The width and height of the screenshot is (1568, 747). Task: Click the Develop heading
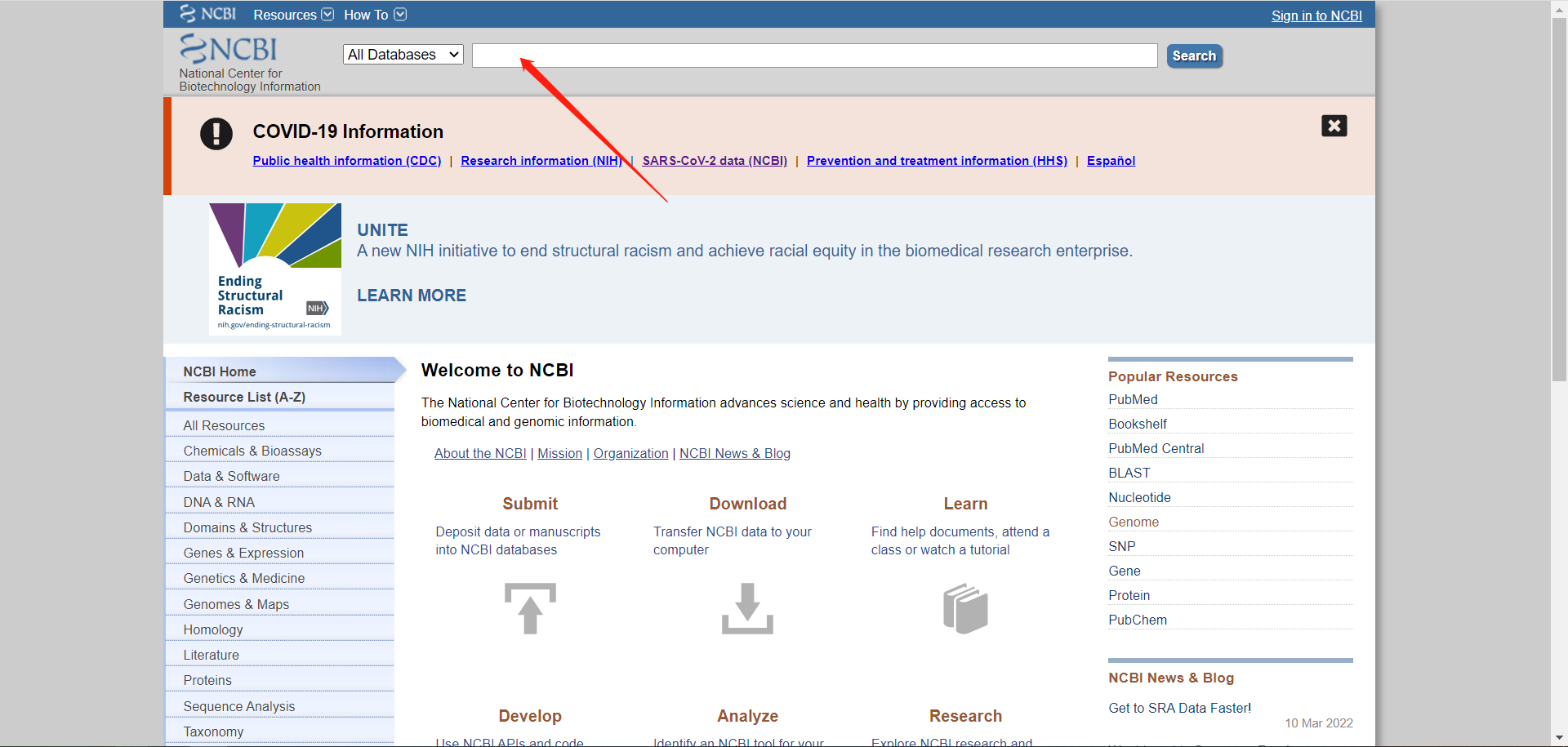pyautogui.click(x=530, y=716)
